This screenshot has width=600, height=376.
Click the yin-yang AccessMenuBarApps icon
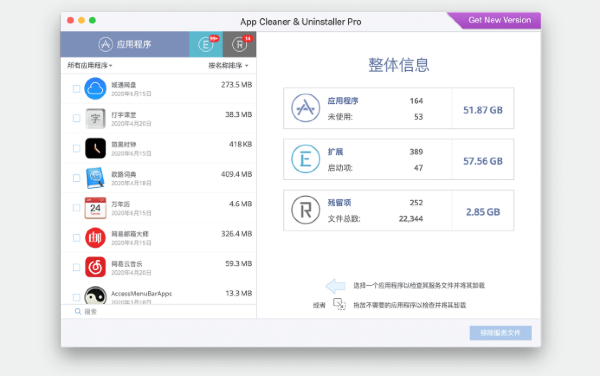[95, 295]
